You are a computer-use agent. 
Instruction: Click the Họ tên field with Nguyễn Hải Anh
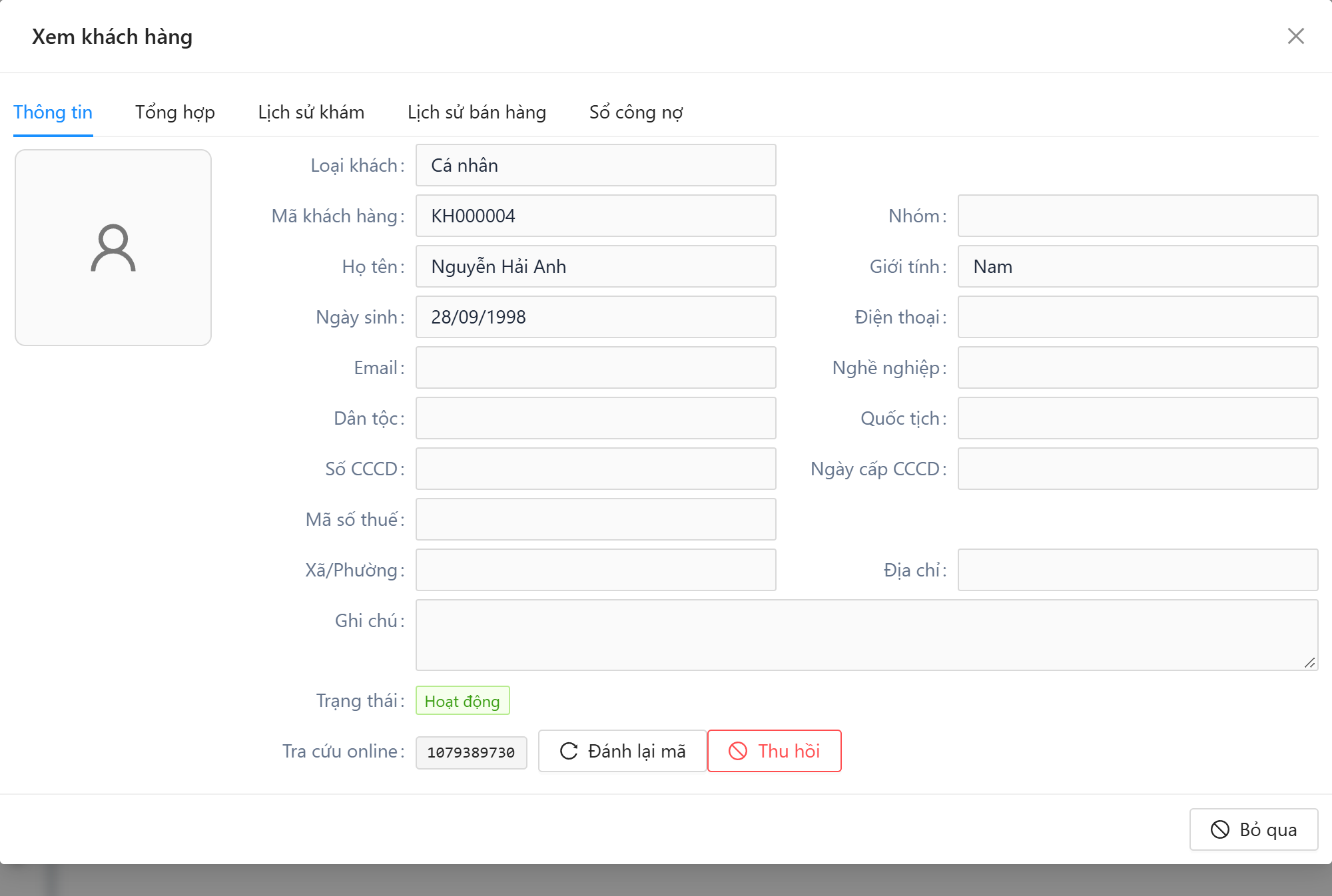(x=596, y=266)
